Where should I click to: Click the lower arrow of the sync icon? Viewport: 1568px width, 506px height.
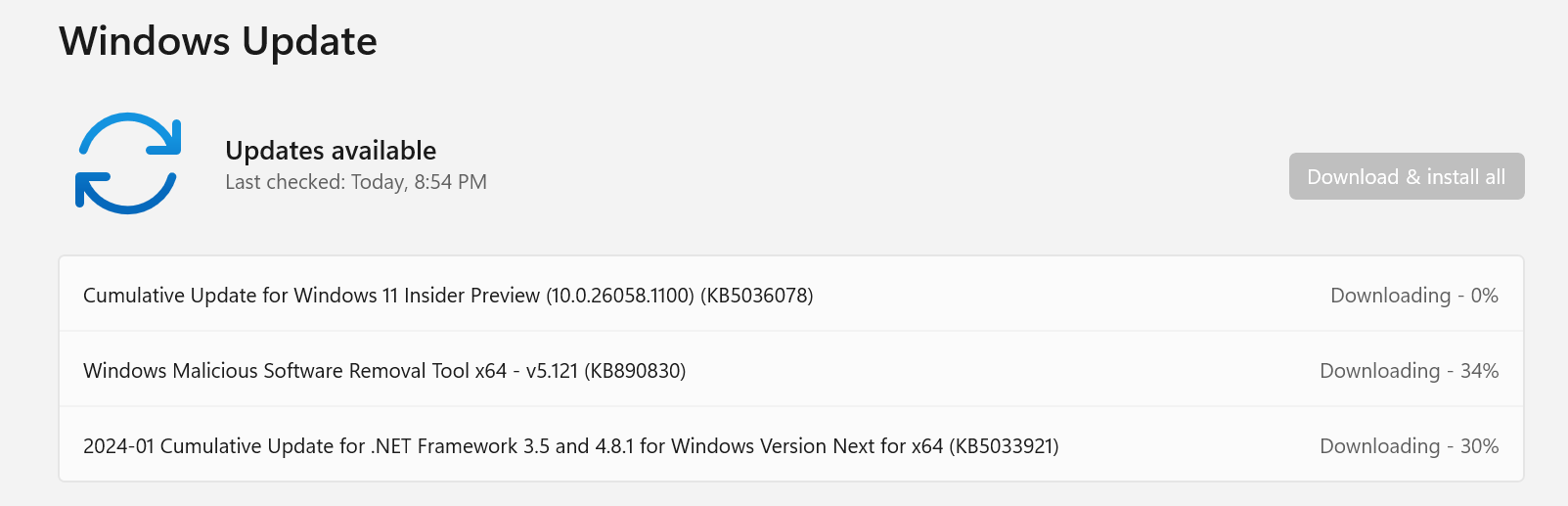point(125,193)
